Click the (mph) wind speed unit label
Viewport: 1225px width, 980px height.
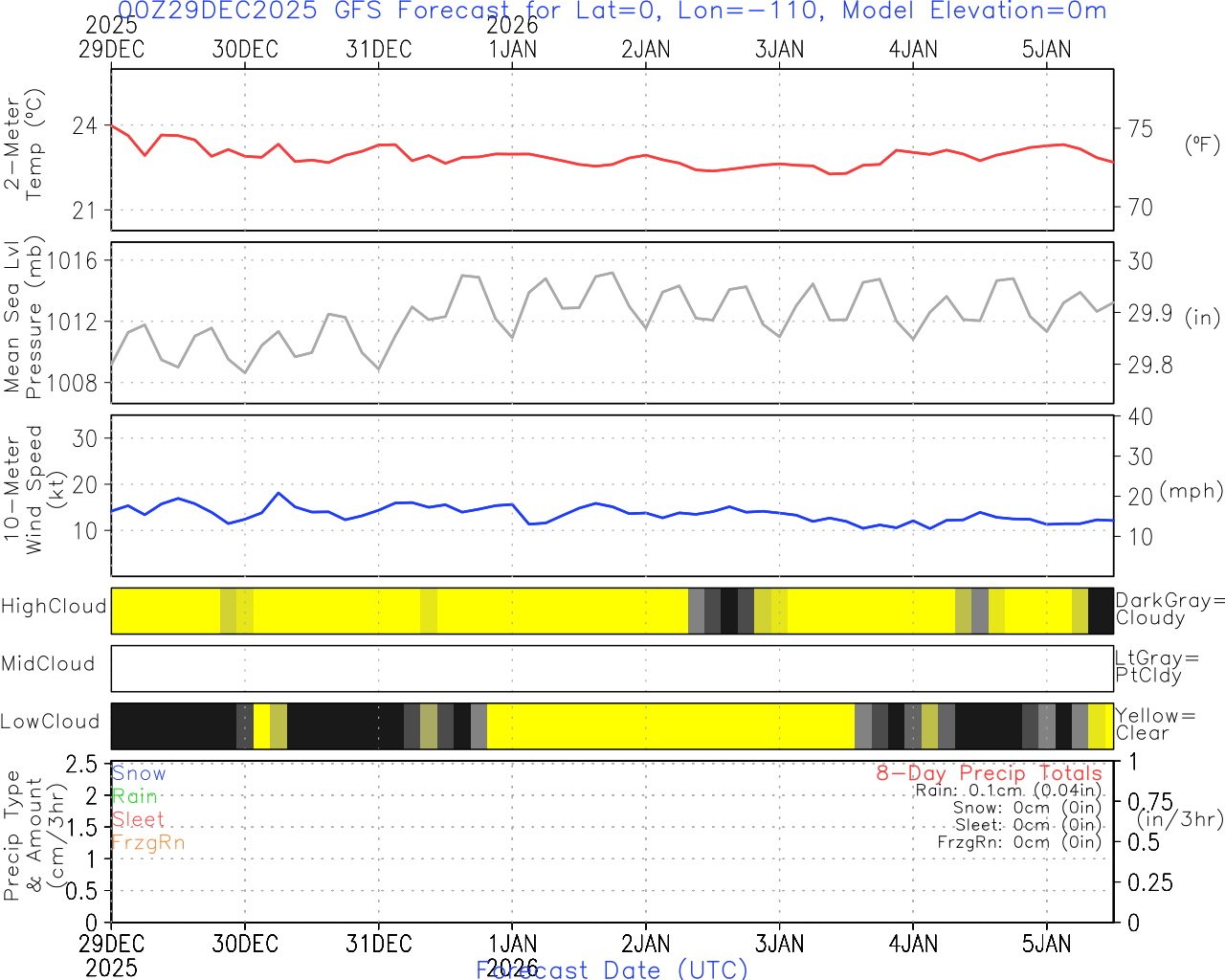1192,491
